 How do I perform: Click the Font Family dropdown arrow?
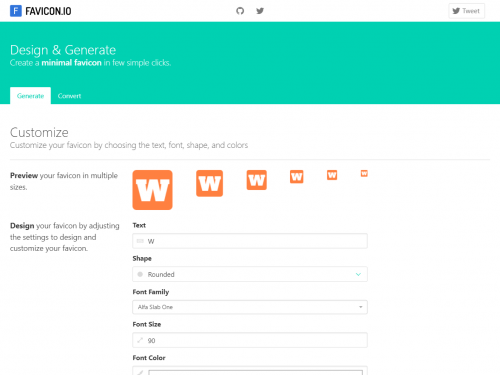coord(361,307)
